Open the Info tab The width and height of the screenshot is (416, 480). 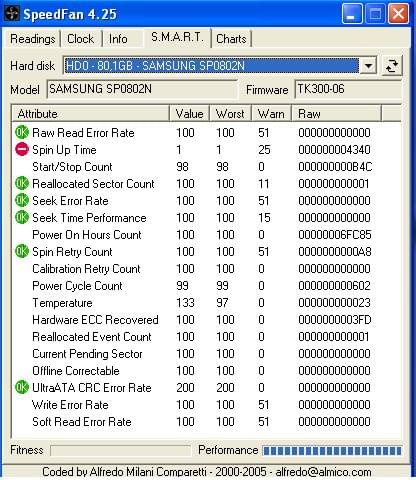coord(118,39)
